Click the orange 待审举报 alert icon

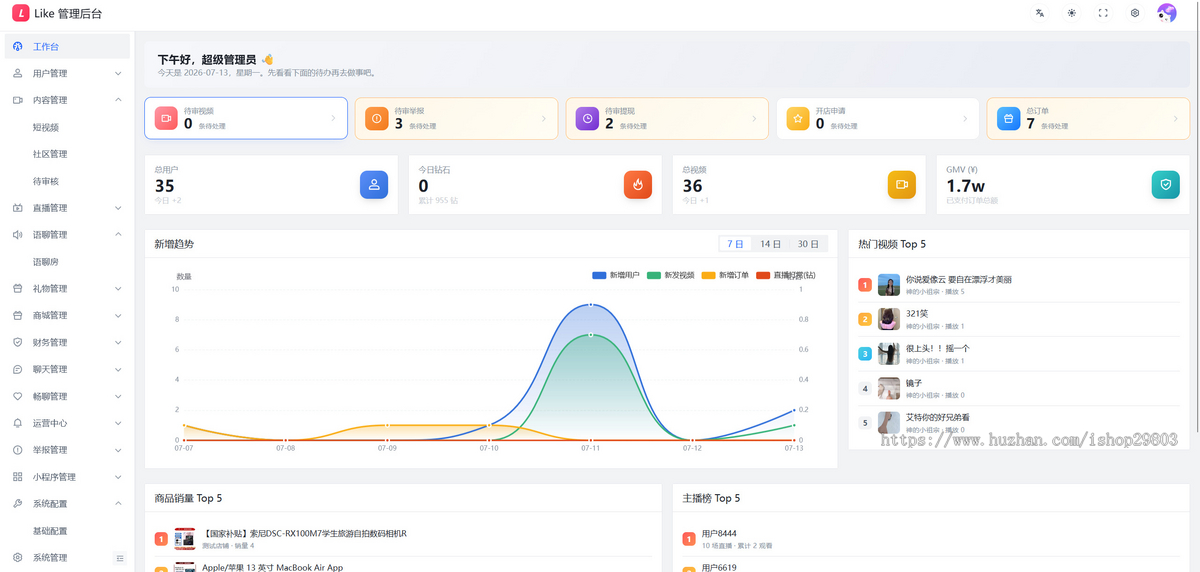[376, 118]
